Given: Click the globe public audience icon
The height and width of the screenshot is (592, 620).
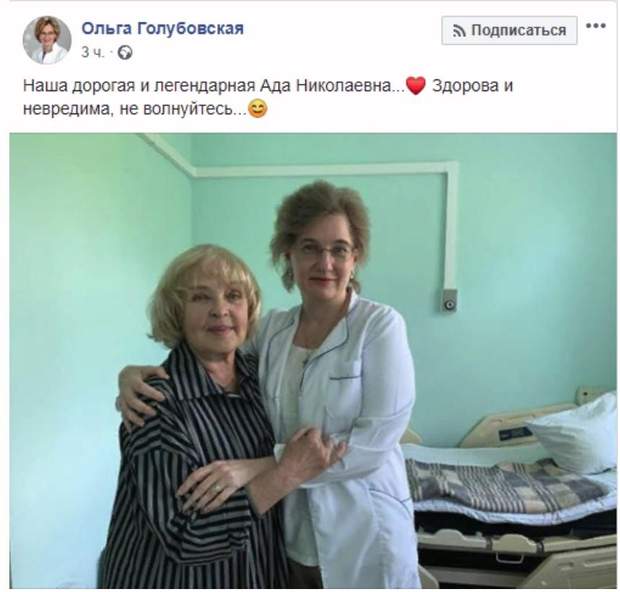Looking at the screenshot, I should click(x=125, y=53).
